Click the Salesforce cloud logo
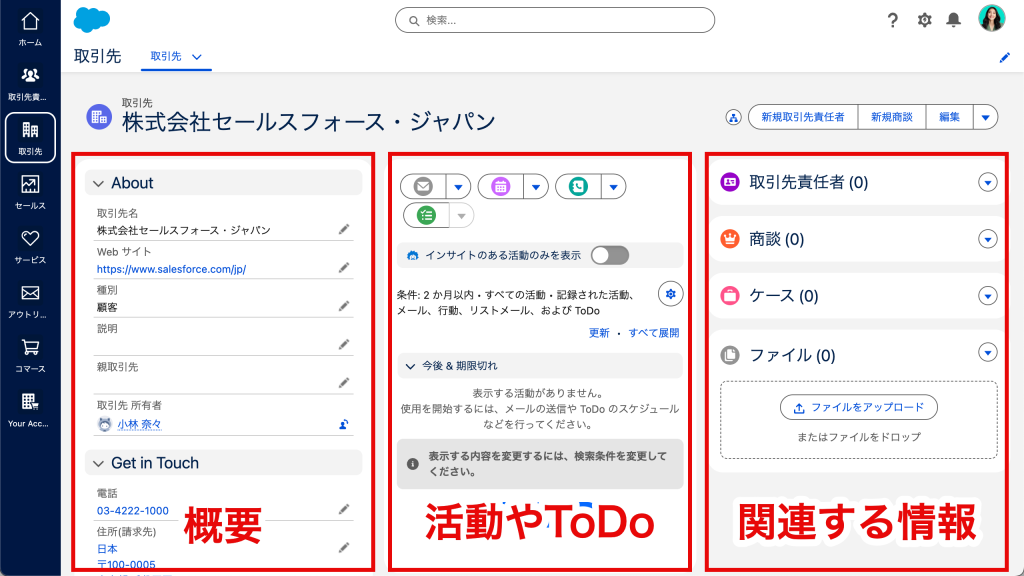1024x576 pixels. click(x=92, y=20)
